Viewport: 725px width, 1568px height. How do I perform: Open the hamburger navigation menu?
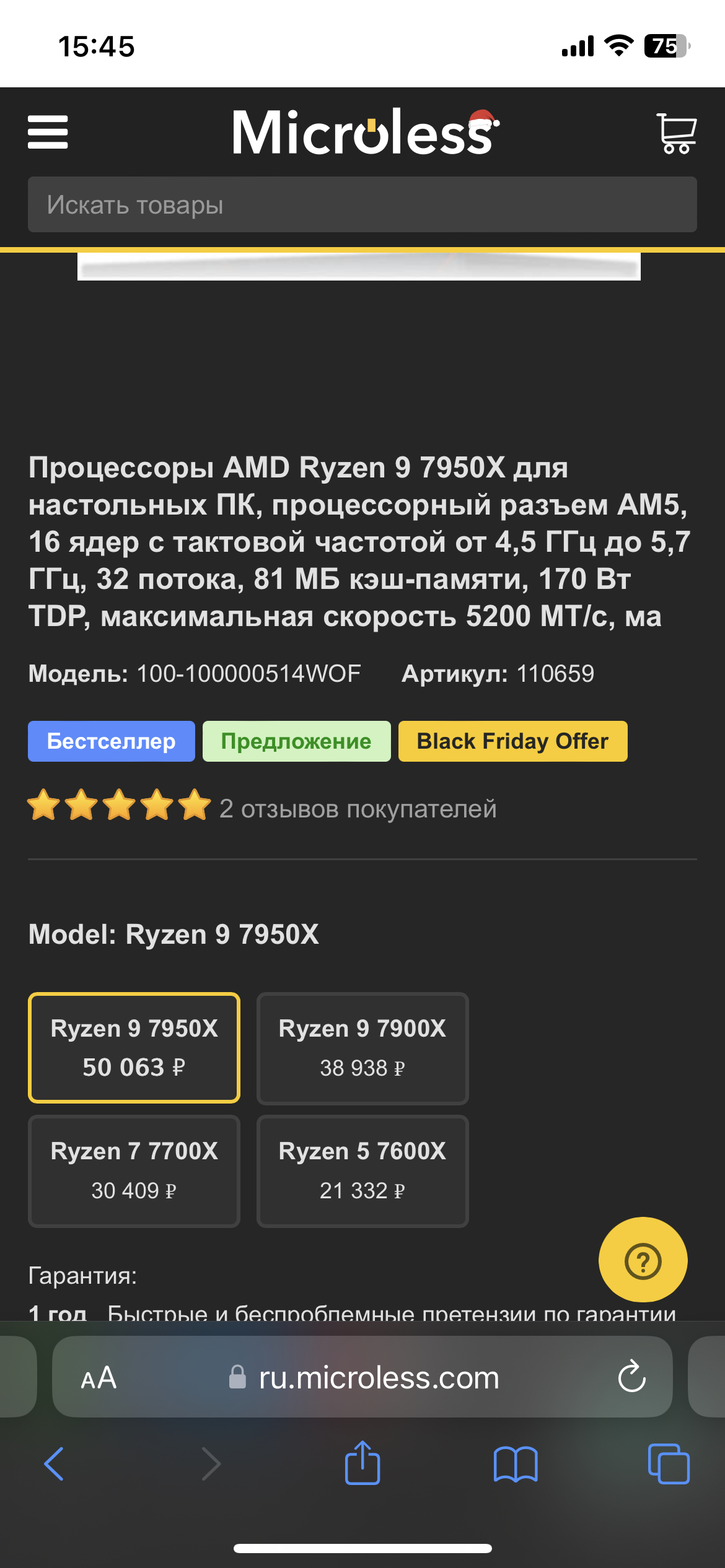(x=48, y=132)
